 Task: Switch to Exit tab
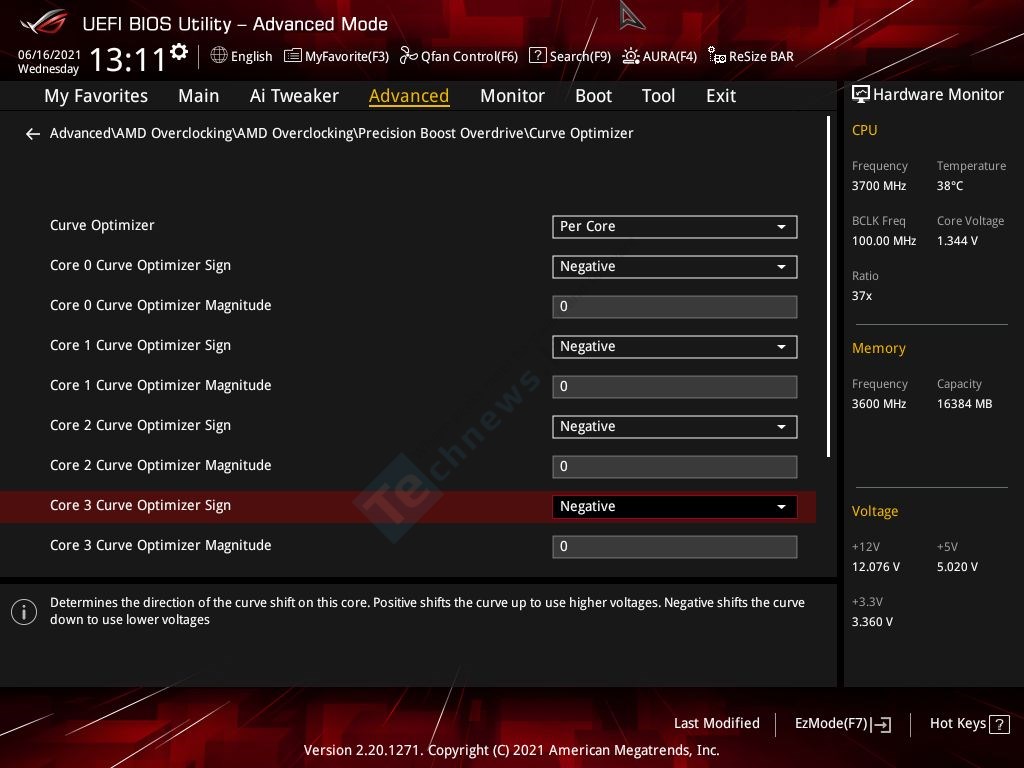[721, 96]
